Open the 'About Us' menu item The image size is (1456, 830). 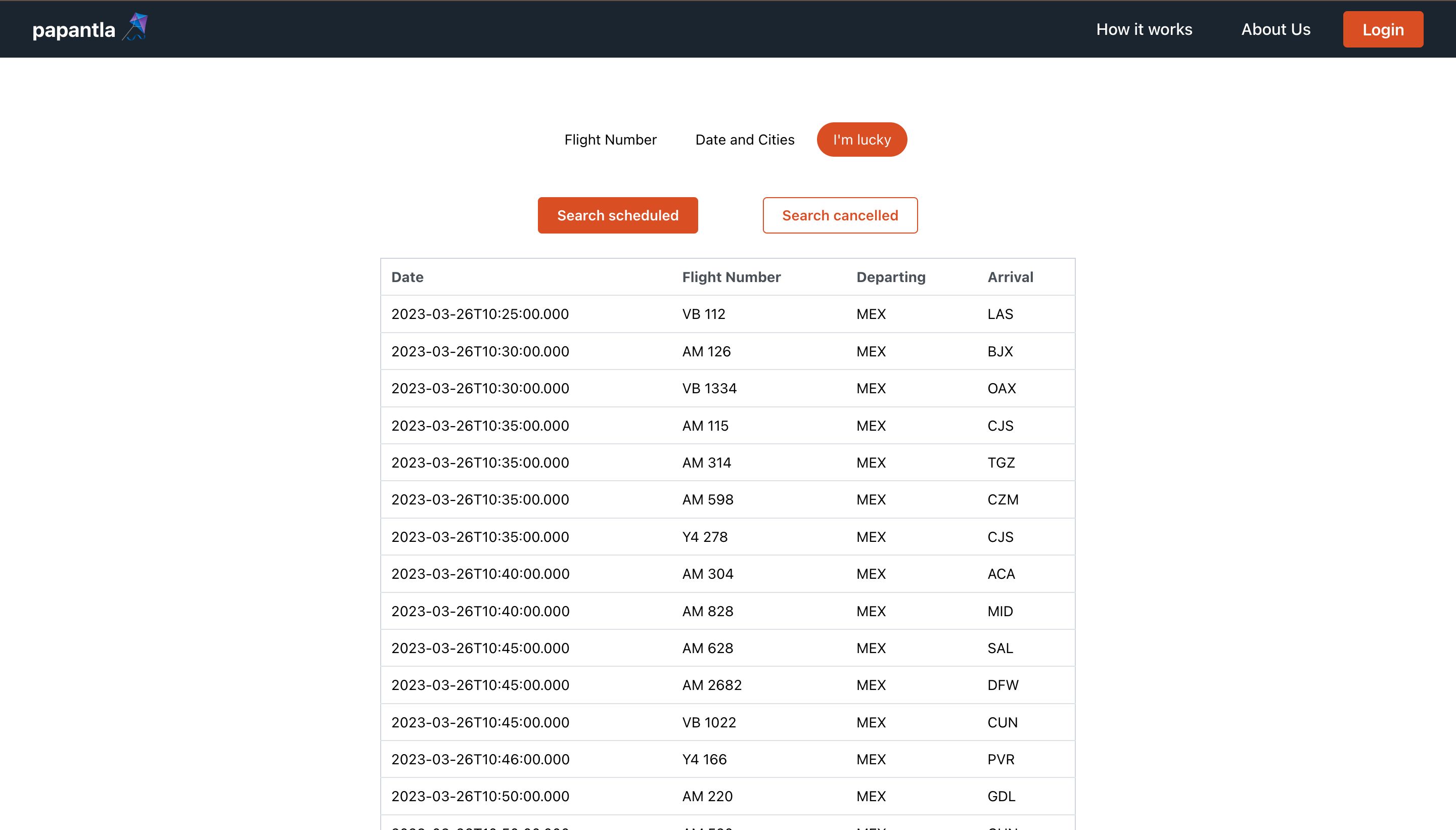pos(1276,29)
